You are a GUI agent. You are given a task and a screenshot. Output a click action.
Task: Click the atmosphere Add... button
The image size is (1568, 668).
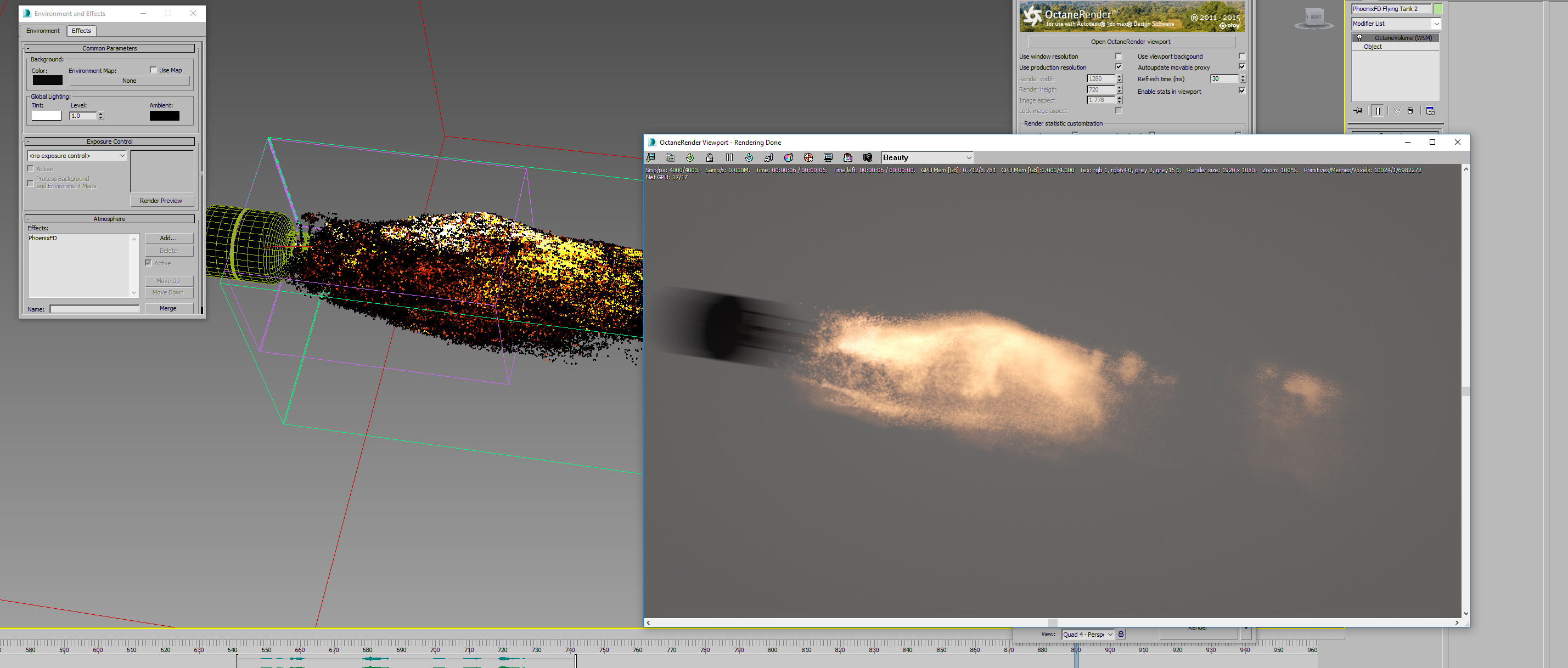point(168,238)
